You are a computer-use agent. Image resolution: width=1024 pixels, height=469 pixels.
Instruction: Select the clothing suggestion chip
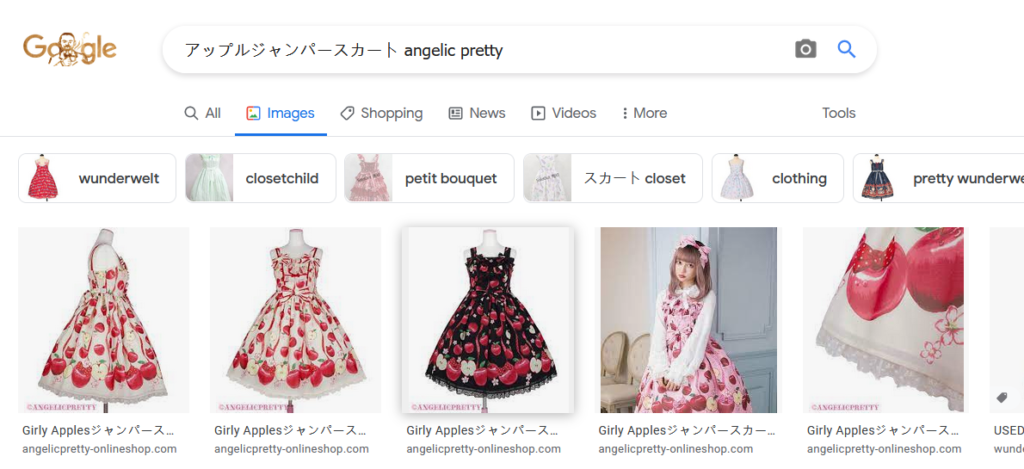(x=777, y=178)
